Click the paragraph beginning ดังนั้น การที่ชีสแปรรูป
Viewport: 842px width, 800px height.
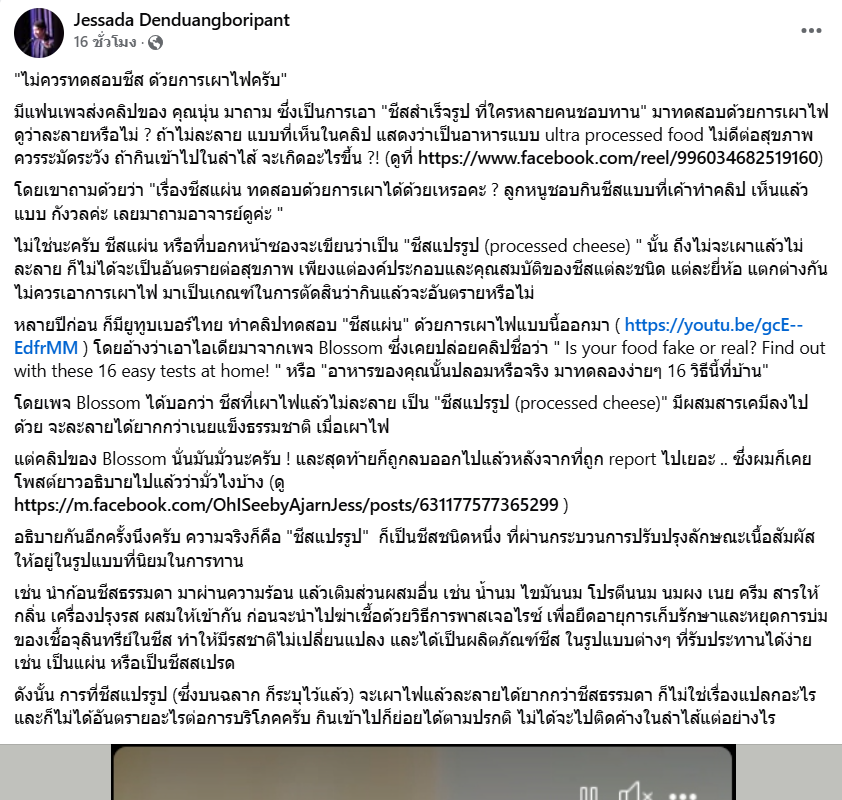pyautogui.click(x=415, y=706)
